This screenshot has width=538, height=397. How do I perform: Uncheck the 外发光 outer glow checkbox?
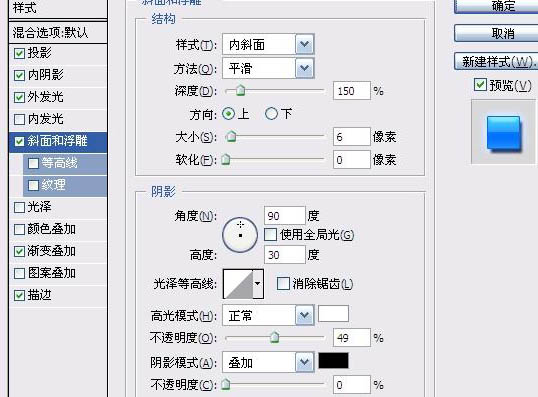pyautogui.click(x=19, y=97)
